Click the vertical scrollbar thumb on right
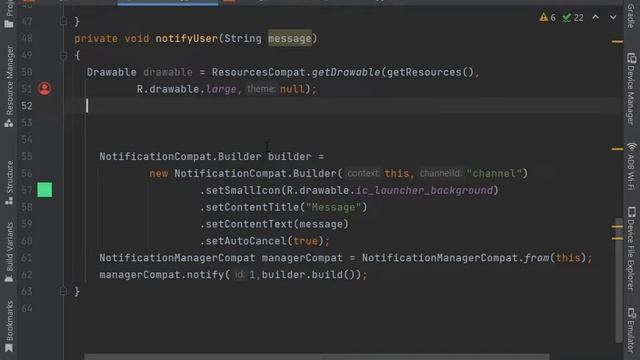The width and height of the screenshot is (640, 360). (x=619, y=280)
